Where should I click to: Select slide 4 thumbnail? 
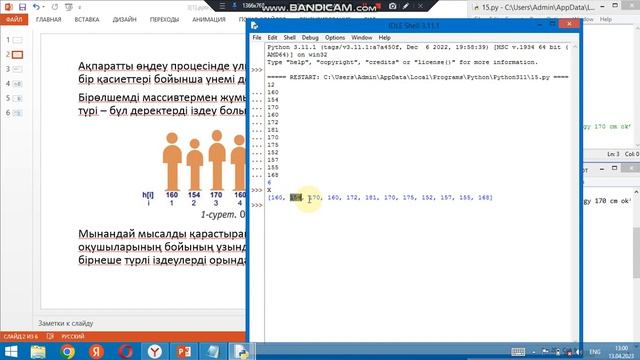(x=17, y=84)
